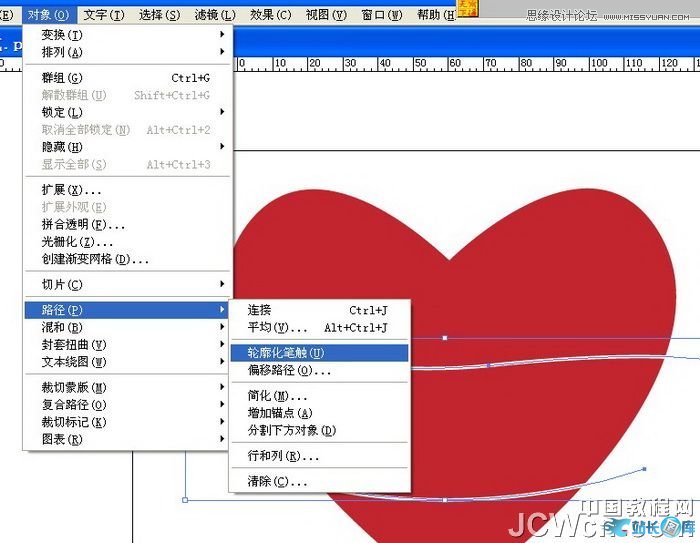The image size is (700, 543).
Task: Select 扩展(X)... in the object menu
Action: pyautogui.click(x=71, y=190)
